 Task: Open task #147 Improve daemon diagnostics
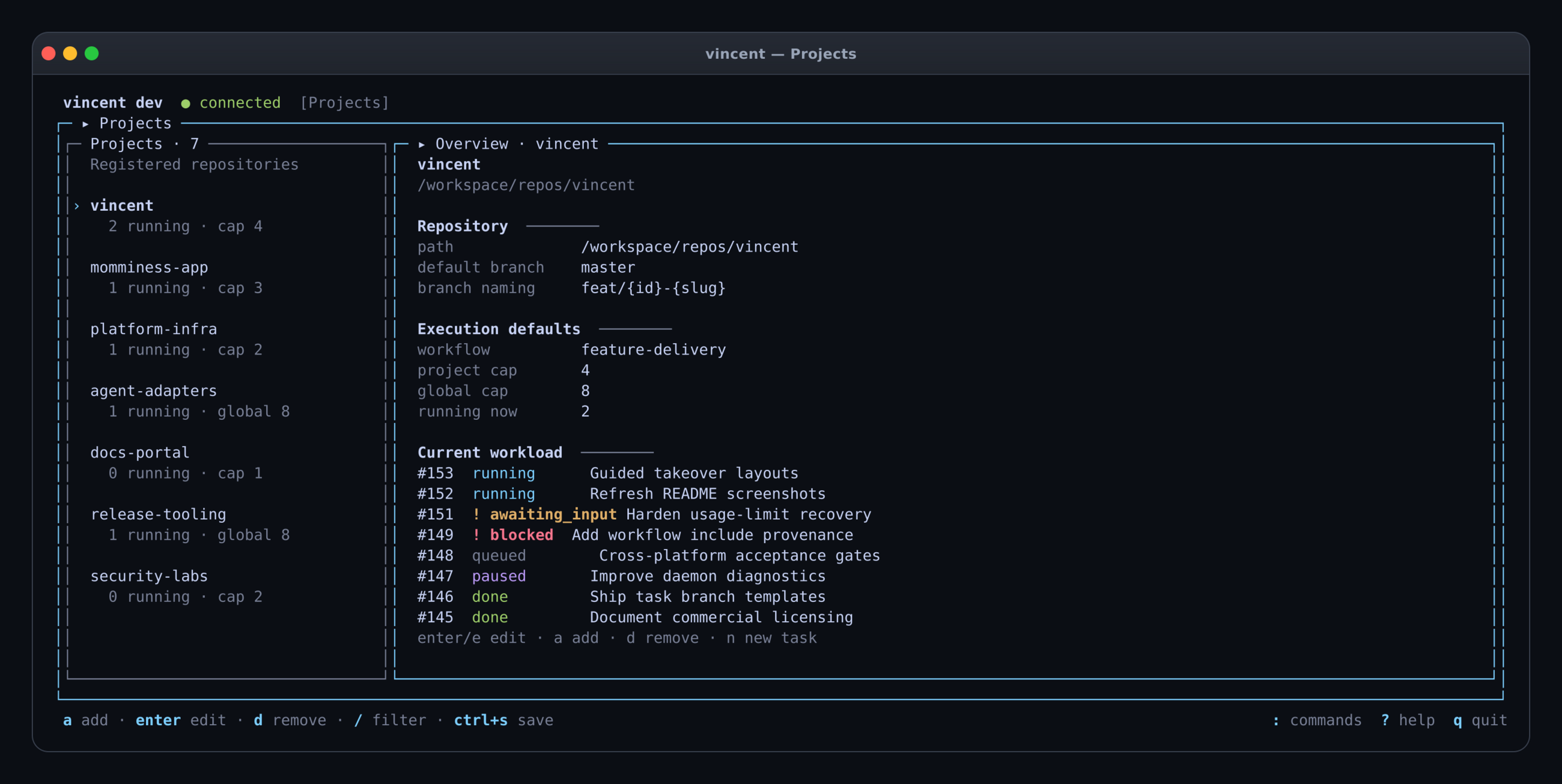(x=622, y=577)
